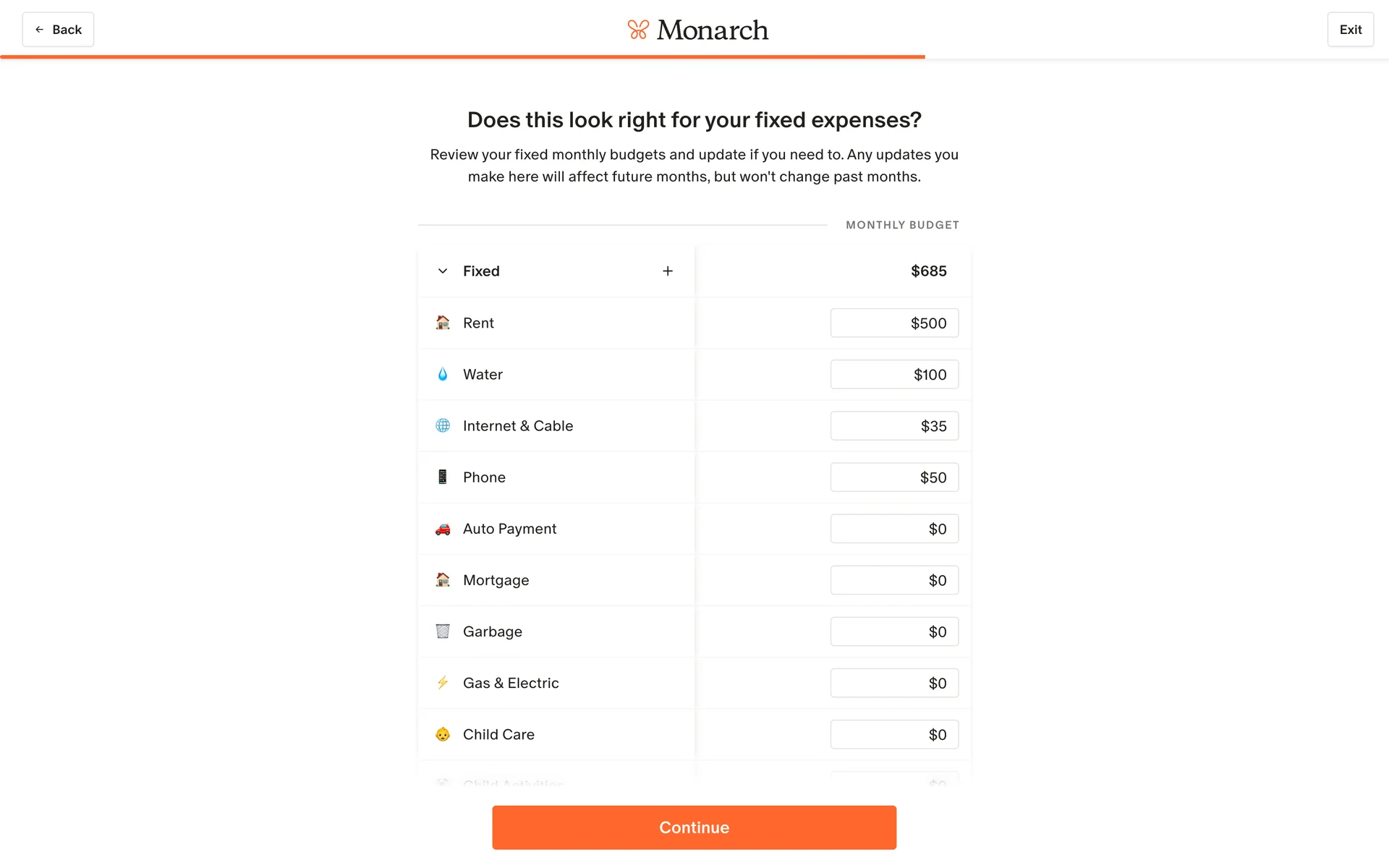The image size is (1389, 868).
Task: Go back using the Back button
Action: click(58, 30)
